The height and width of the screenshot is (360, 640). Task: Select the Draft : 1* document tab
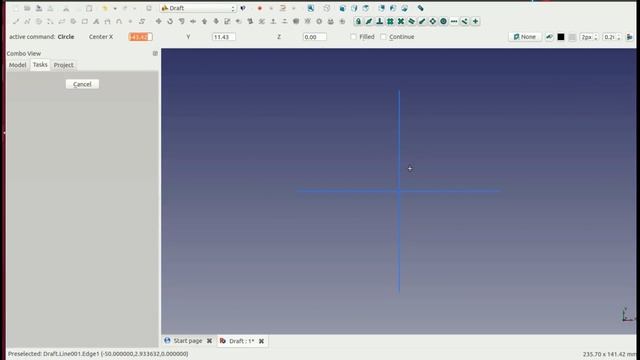[241, 341]
